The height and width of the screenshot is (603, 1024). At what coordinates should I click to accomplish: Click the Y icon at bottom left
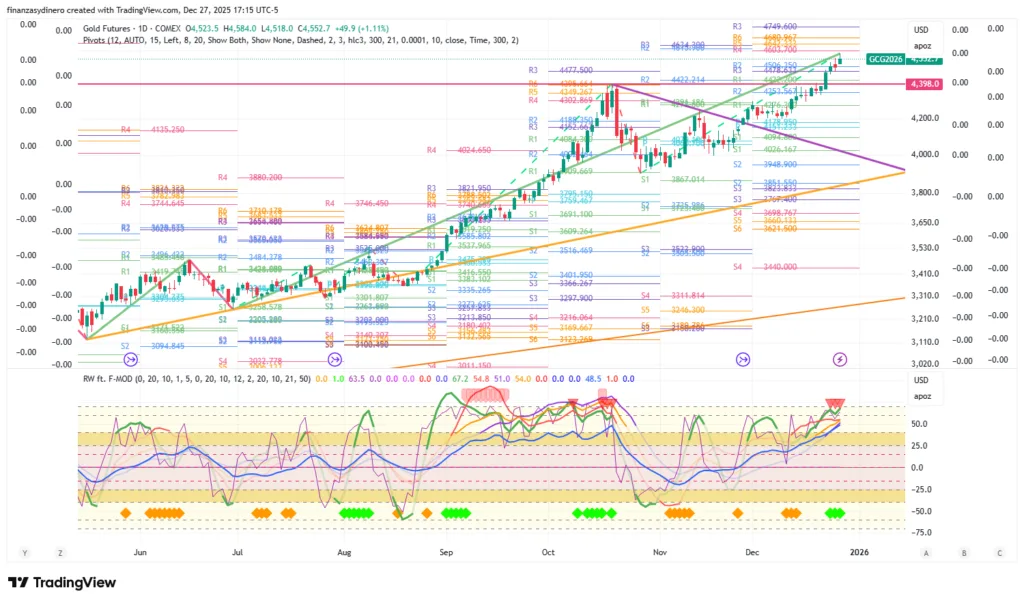coord(23,552)
